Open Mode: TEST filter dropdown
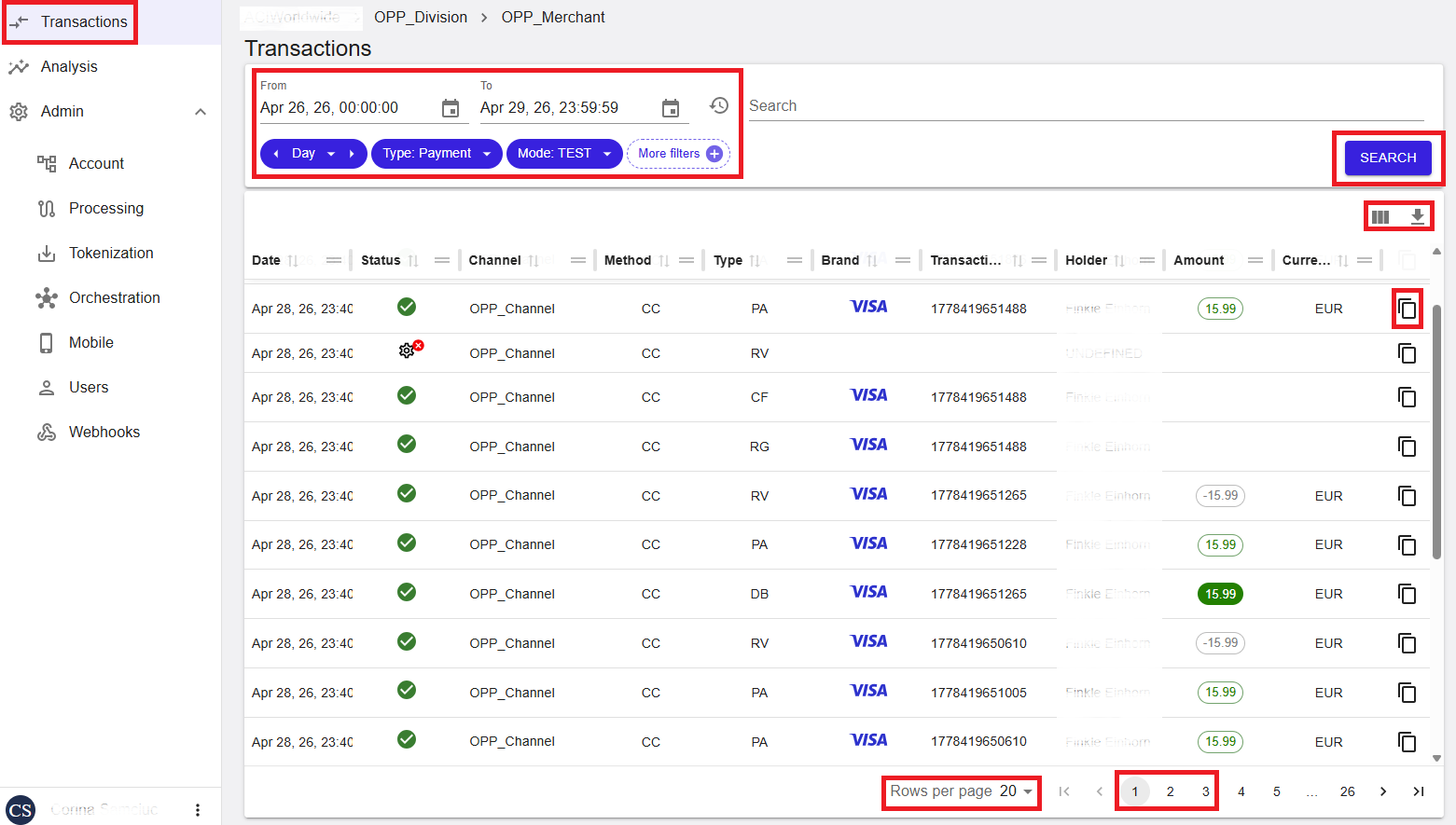The width and height of the screenshot is (1456, 825). [x=564, y=154]
